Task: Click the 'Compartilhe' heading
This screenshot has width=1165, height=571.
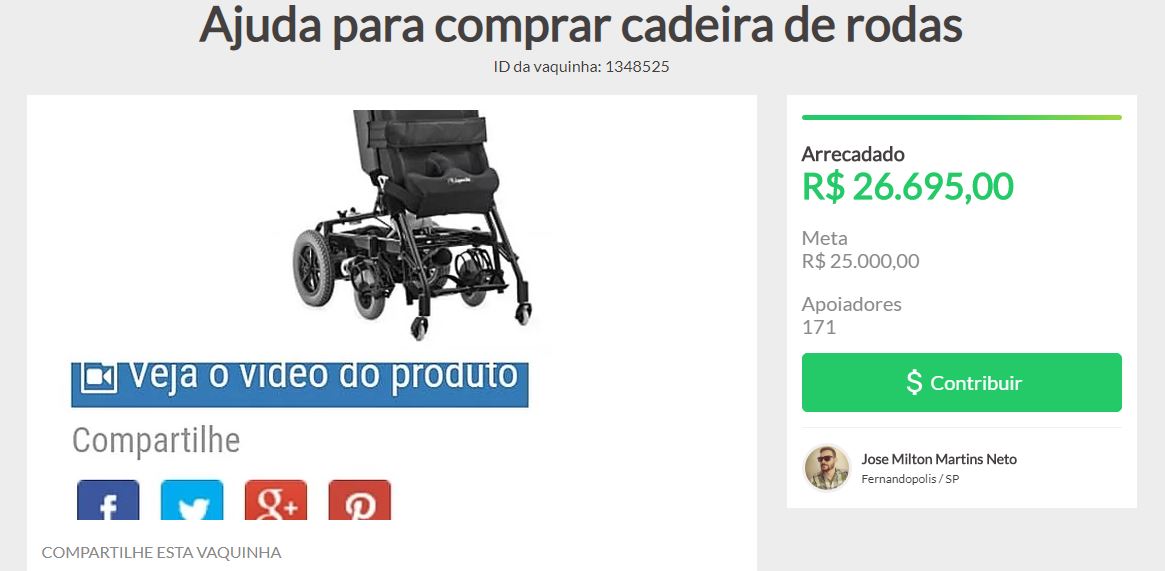Action: (x=156, y=440)
